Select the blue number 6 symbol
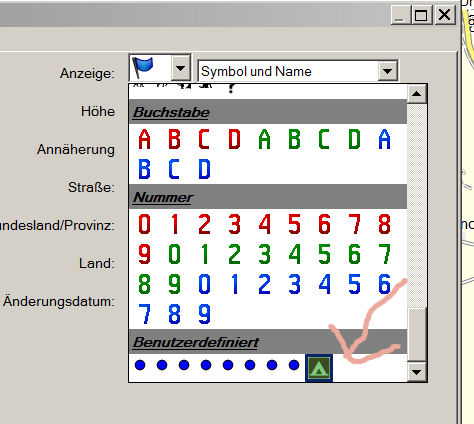Screen dimensions: 474x424 [384, 284]
